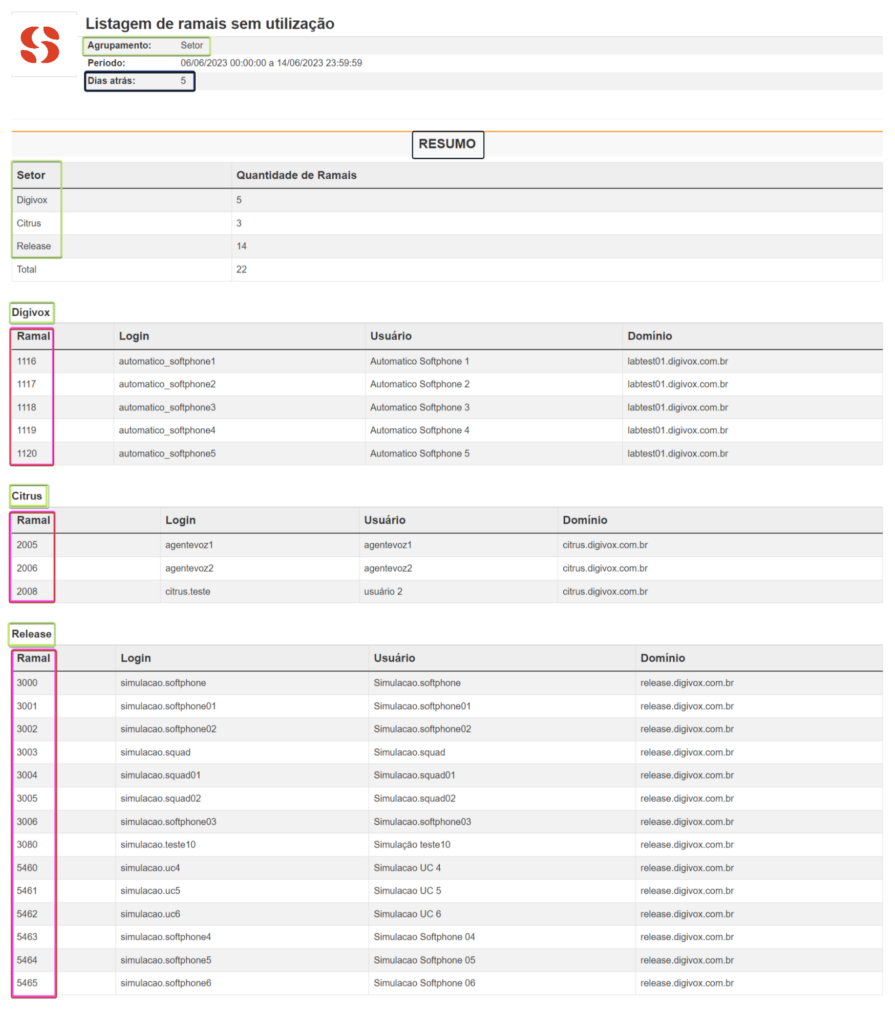Click the 'Agrupamento:' label
Viewport: 895px width, 1024px height.
click(x=119, y=46)
